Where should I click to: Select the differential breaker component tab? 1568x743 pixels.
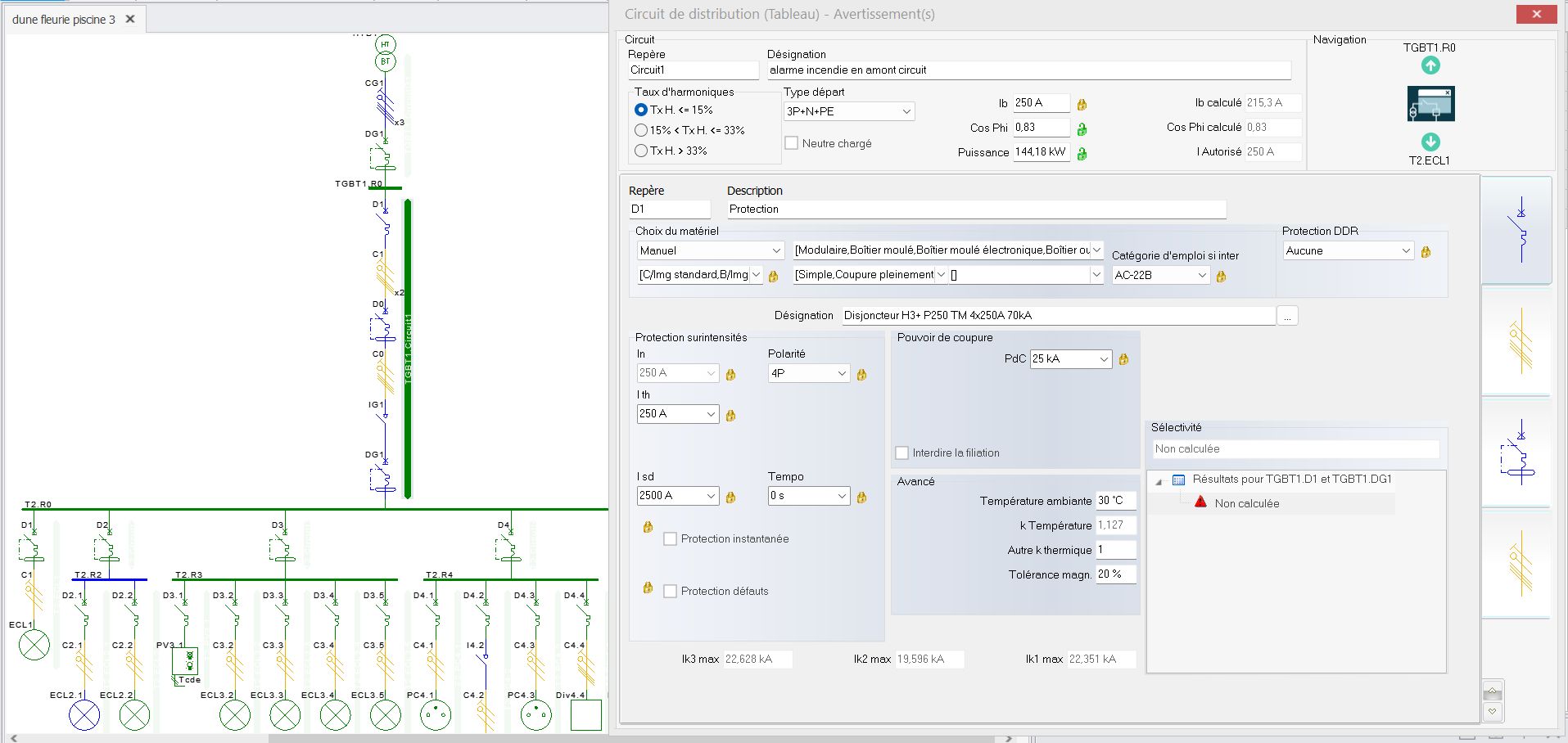point(1516,453)
